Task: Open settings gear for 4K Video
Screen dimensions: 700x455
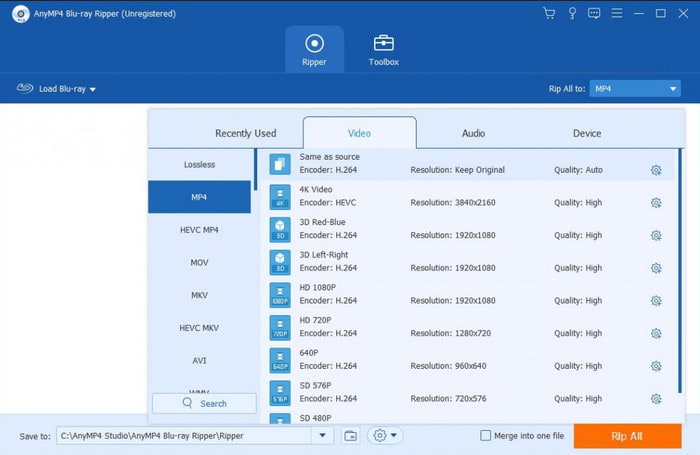Action: 656,203
